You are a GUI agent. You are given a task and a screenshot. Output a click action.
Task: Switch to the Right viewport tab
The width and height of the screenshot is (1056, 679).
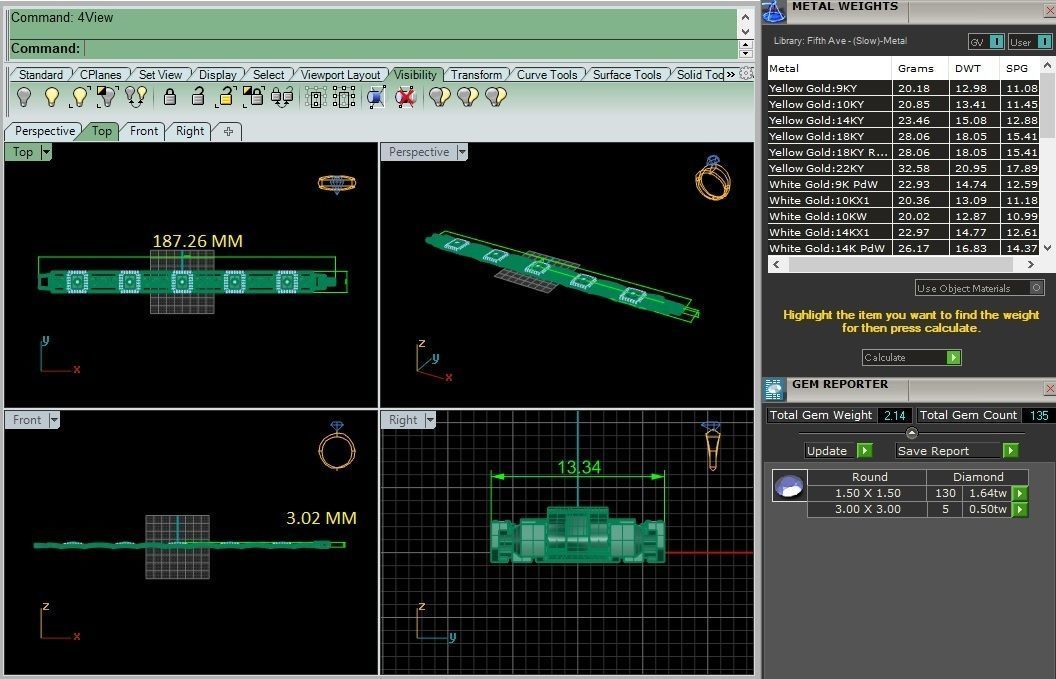[x=190, y=131]
